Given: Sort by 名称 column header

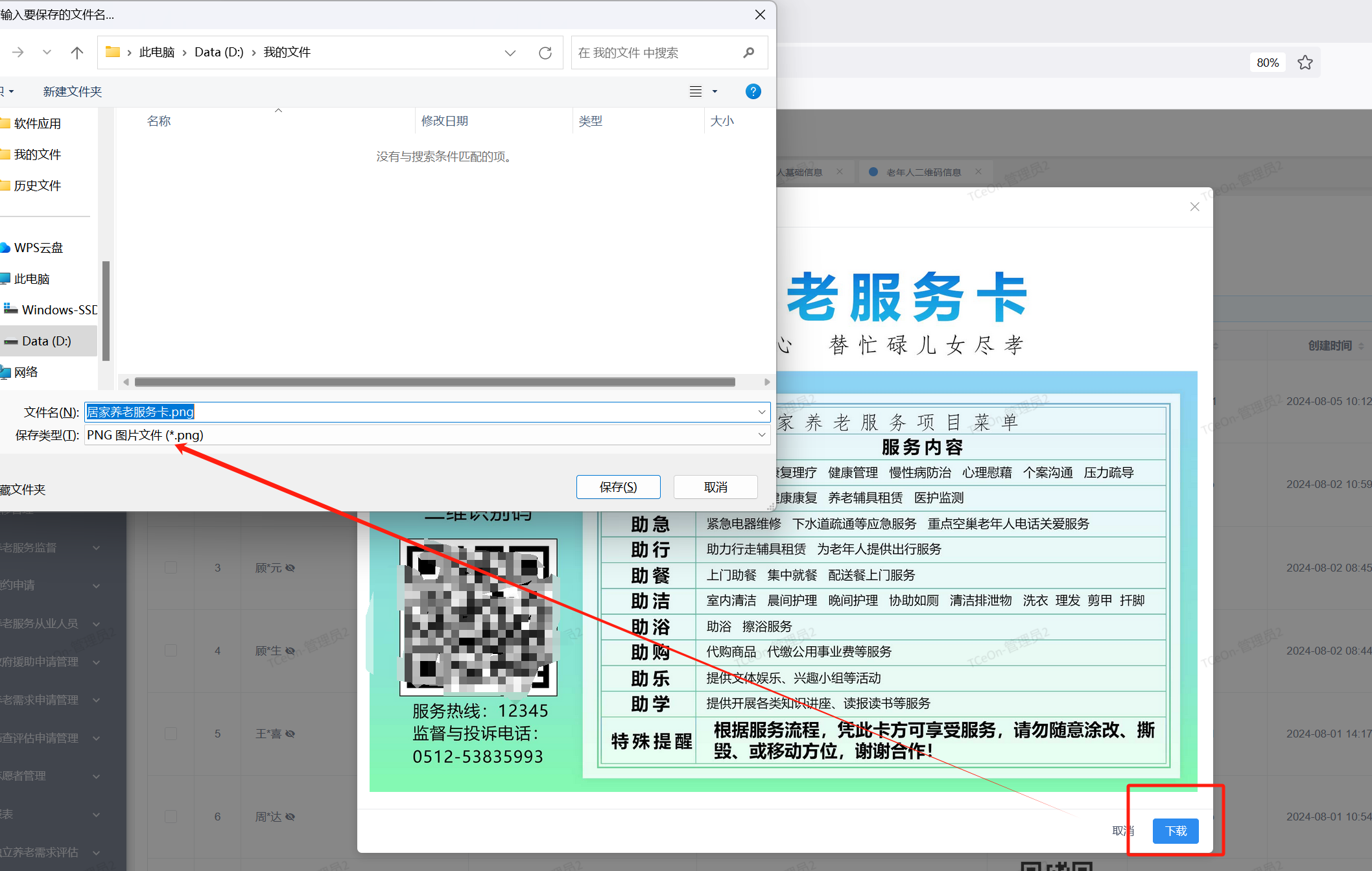Looking at the screenshot, I should (159, 121).
